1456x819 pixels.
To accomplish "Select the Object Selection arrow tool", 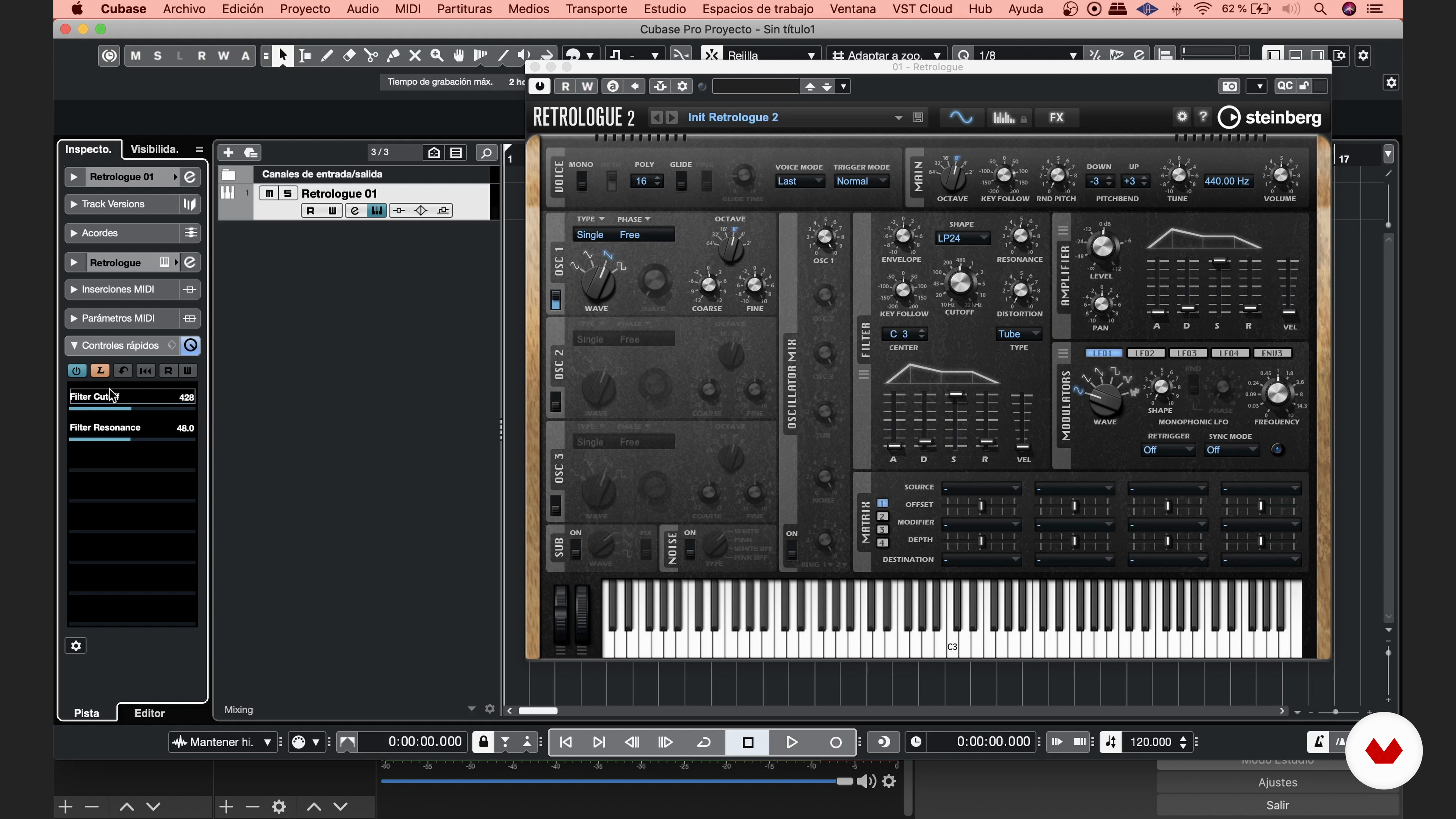I will (x=282, y=55).
